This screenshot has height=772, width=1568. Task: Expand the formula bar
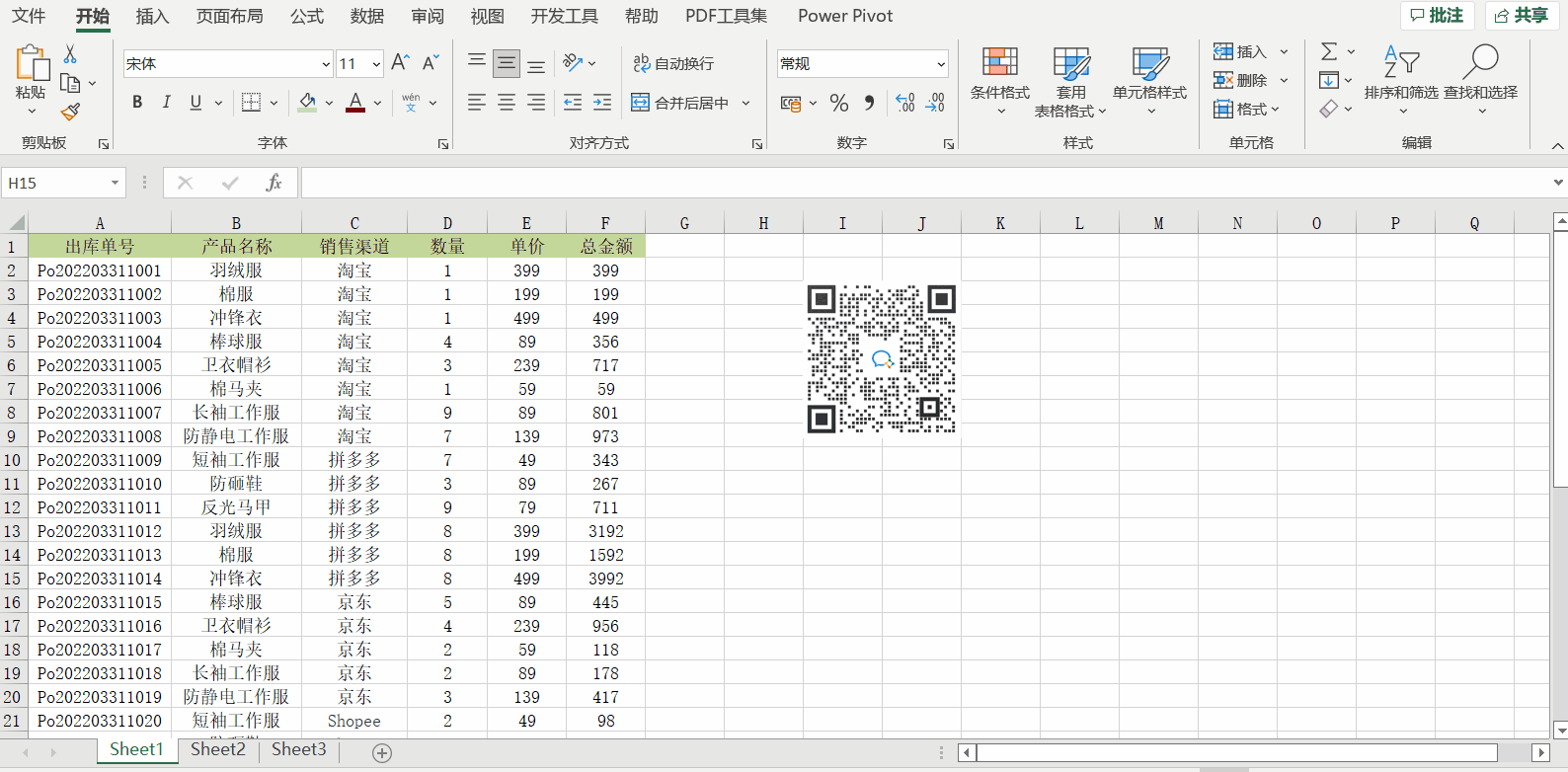pos(1558,183)
